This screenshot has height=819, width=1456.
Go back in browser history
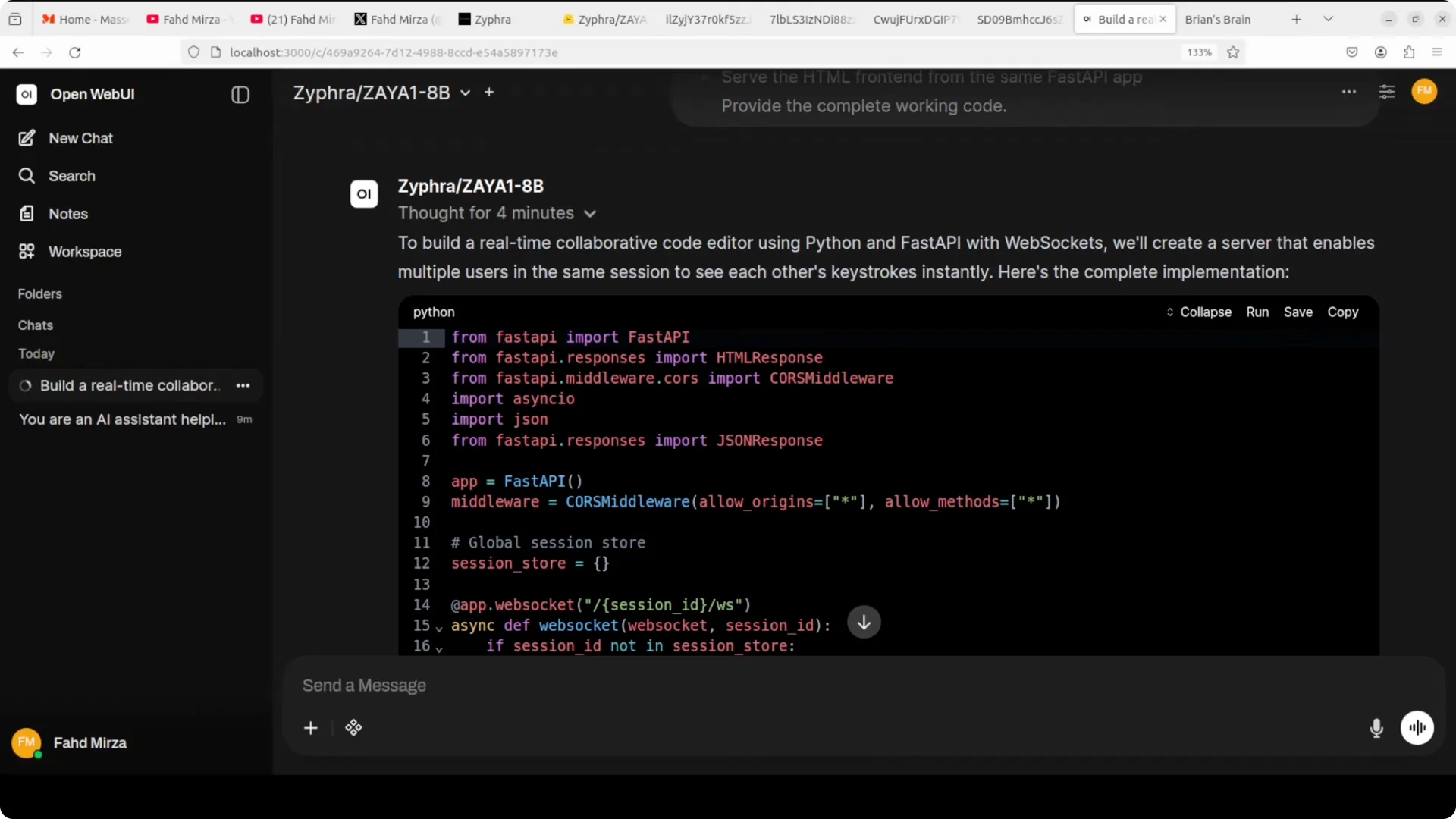[x=18, y=52]
